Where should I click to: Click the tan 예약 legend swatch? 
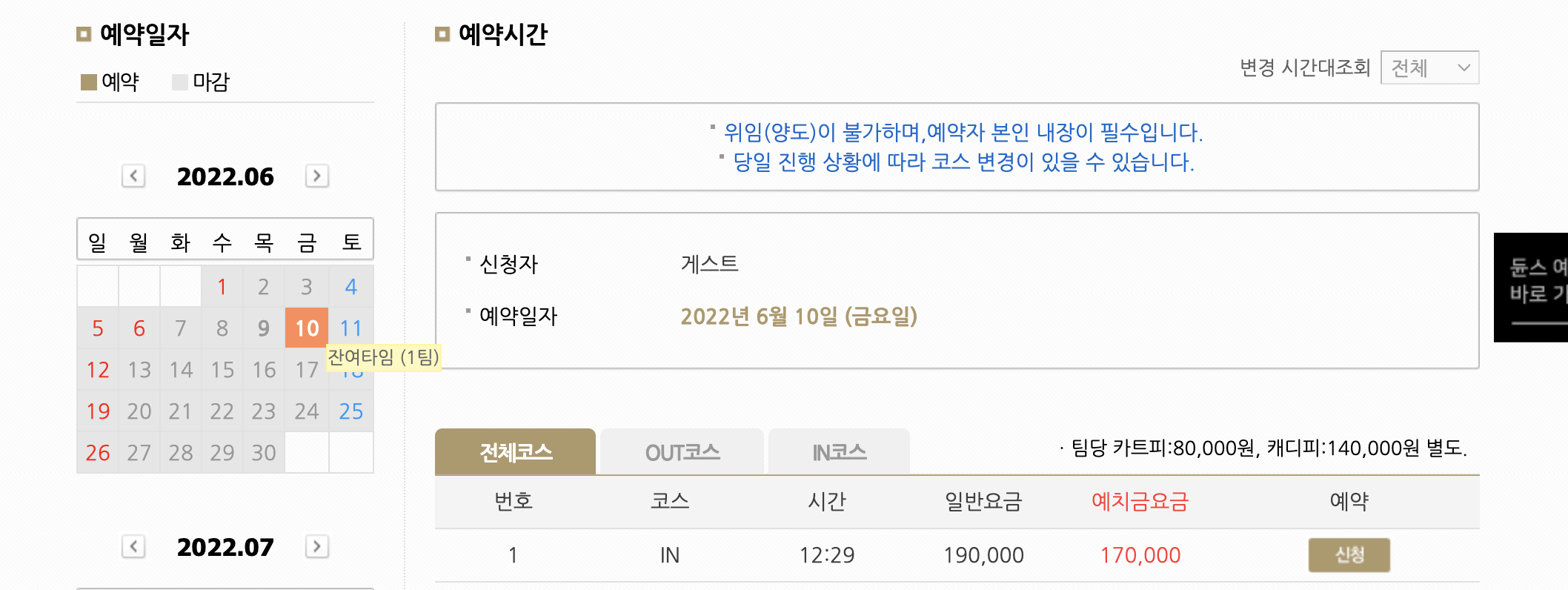89,82
